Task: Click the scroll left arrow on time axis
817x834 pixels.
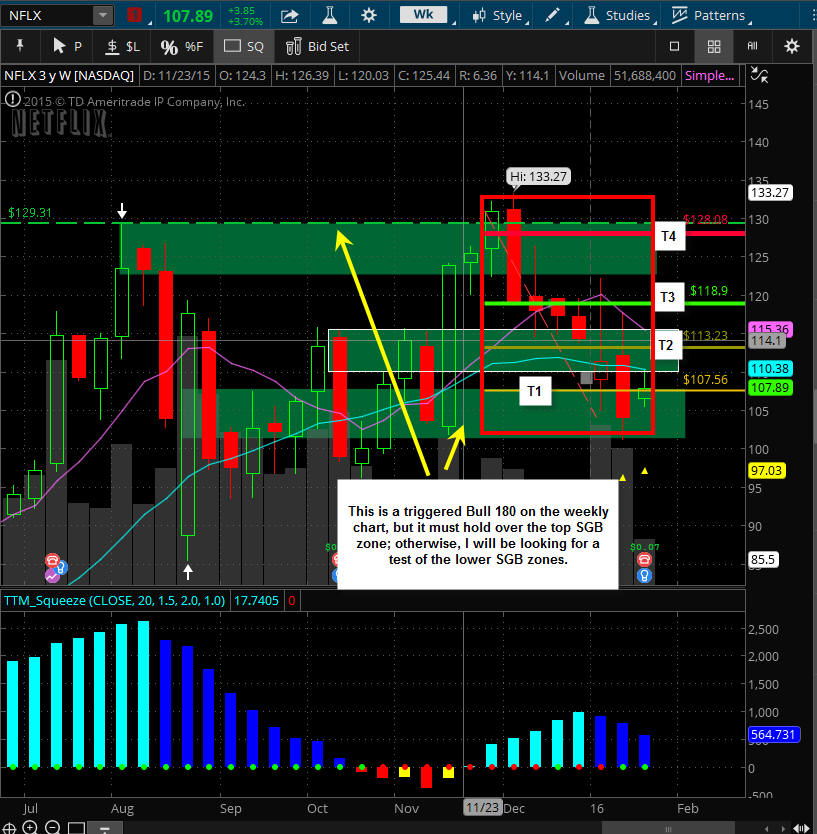Action: (x=766, y=828)
